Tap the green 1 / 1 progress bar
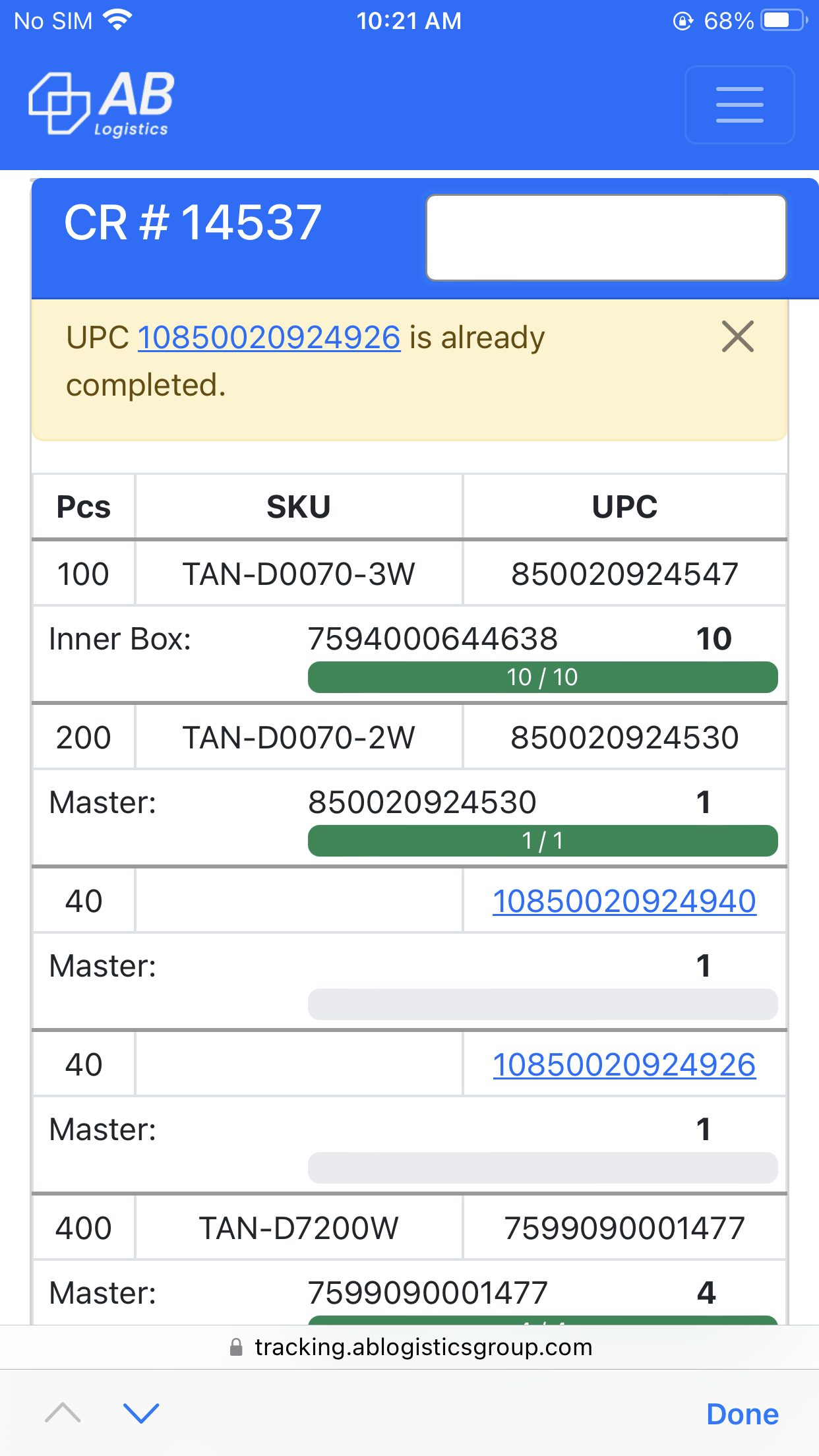Viewport: 819px width, 1456px height. [x=542, y=841]
